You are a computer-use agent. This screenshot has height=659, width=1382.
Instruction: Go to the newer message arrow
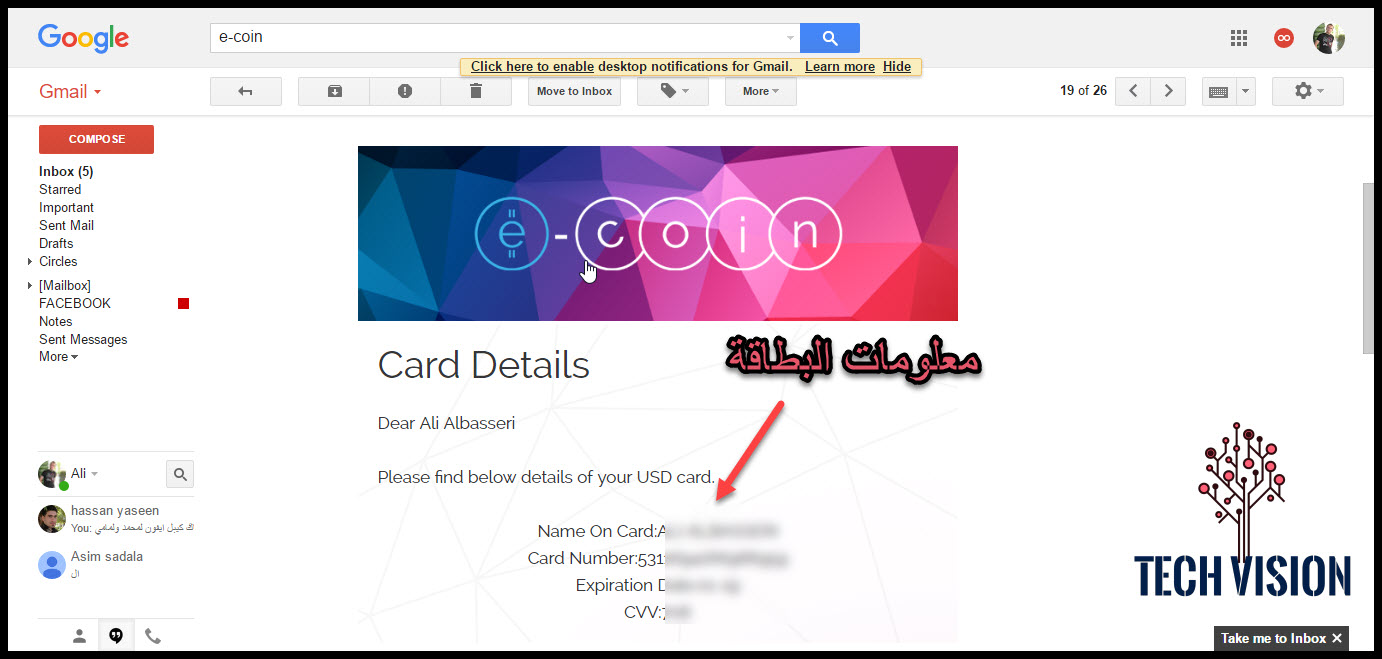(x=1133, y=91)
